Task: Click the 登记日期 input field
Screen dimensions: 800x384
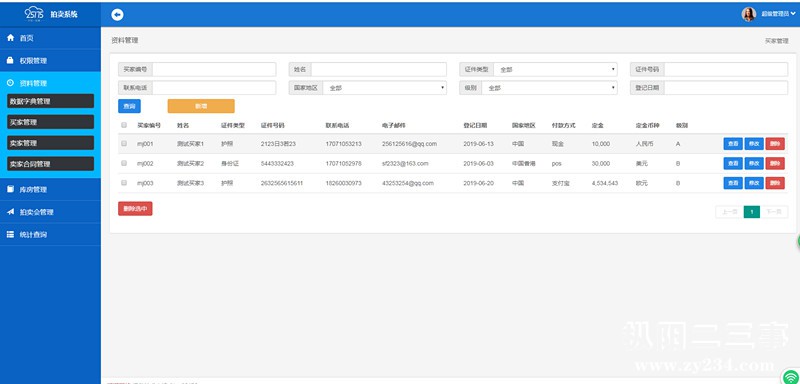Action: [x=726, y=88]
